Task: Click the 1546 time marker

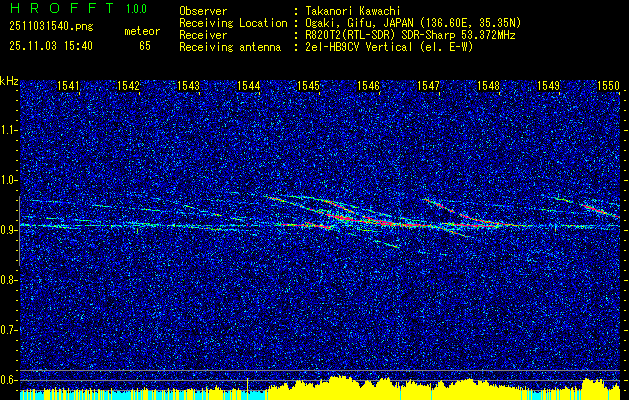Action: (368, 85)
